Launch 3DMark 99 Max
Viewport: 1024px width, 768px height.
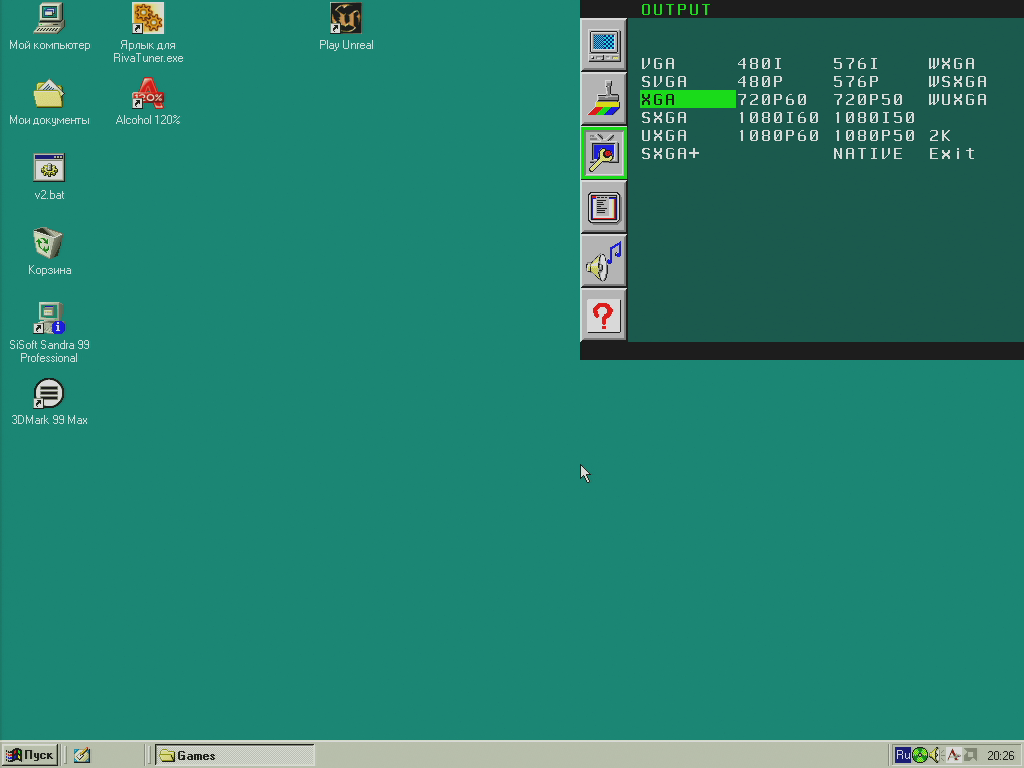pyautogui.click(x=48, y=393)
